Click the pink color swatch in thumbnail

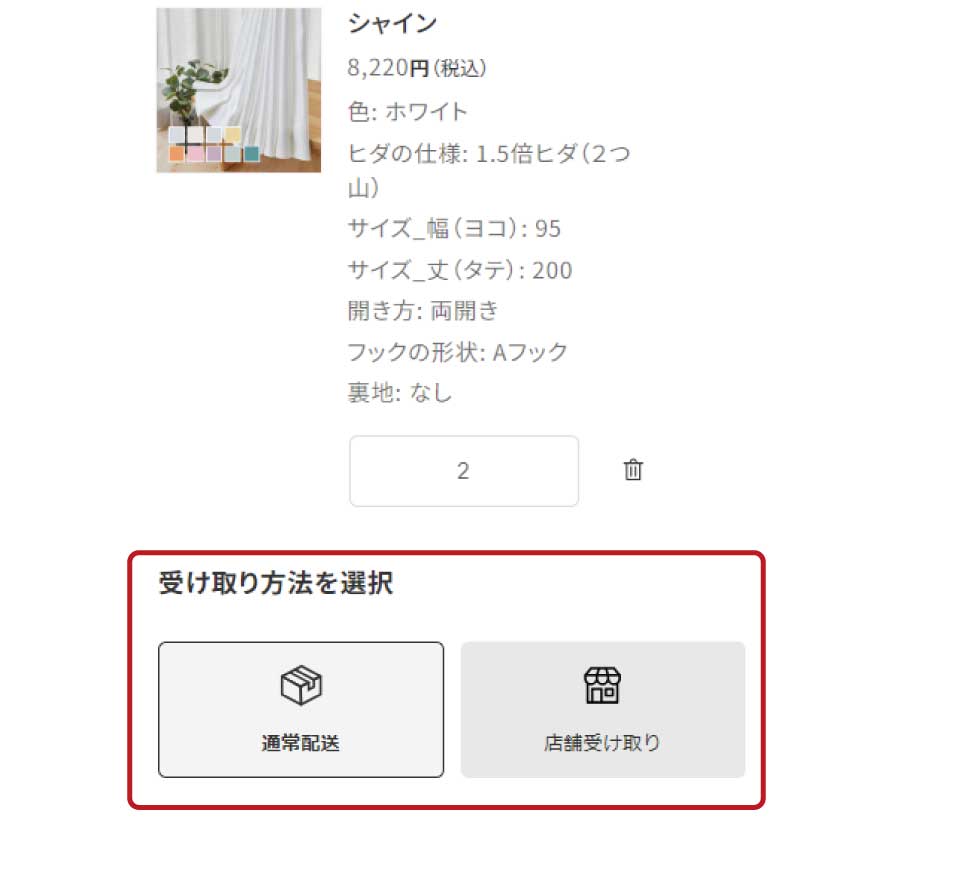[195, 154]
